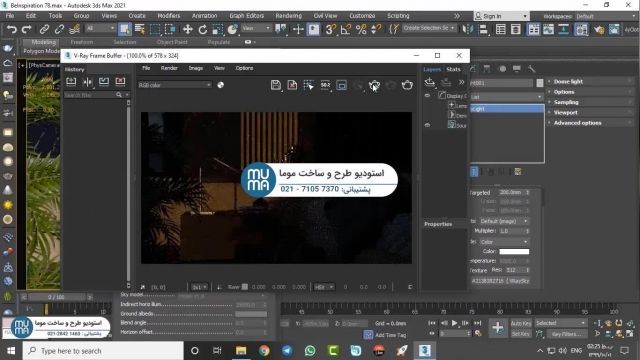Toggle the mono channel circle icon
Viewport: 640px width, 360px height.
[220, 85]
